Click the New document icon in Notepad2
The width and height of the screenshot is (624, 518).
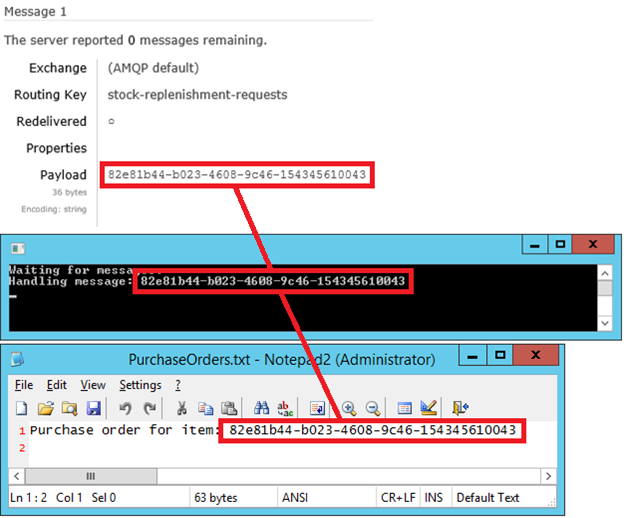tap(21, 408)
